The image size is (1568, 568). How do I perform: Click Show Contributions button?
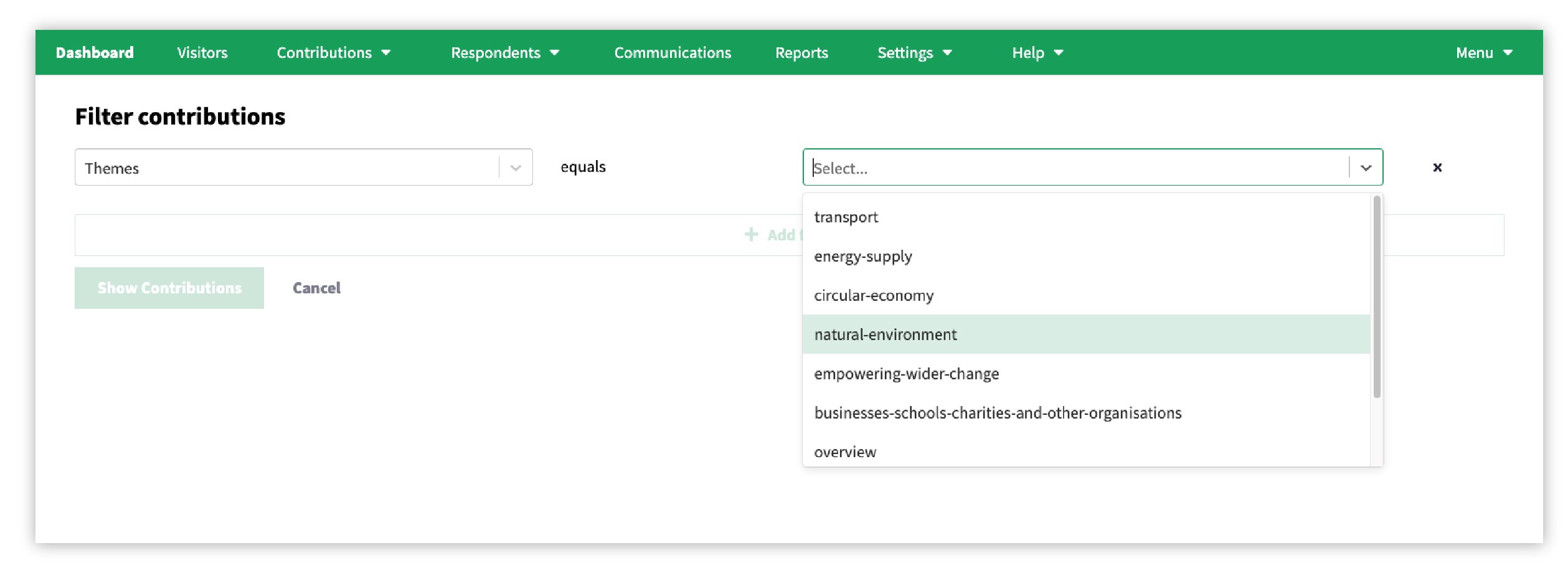pos(169,288)
